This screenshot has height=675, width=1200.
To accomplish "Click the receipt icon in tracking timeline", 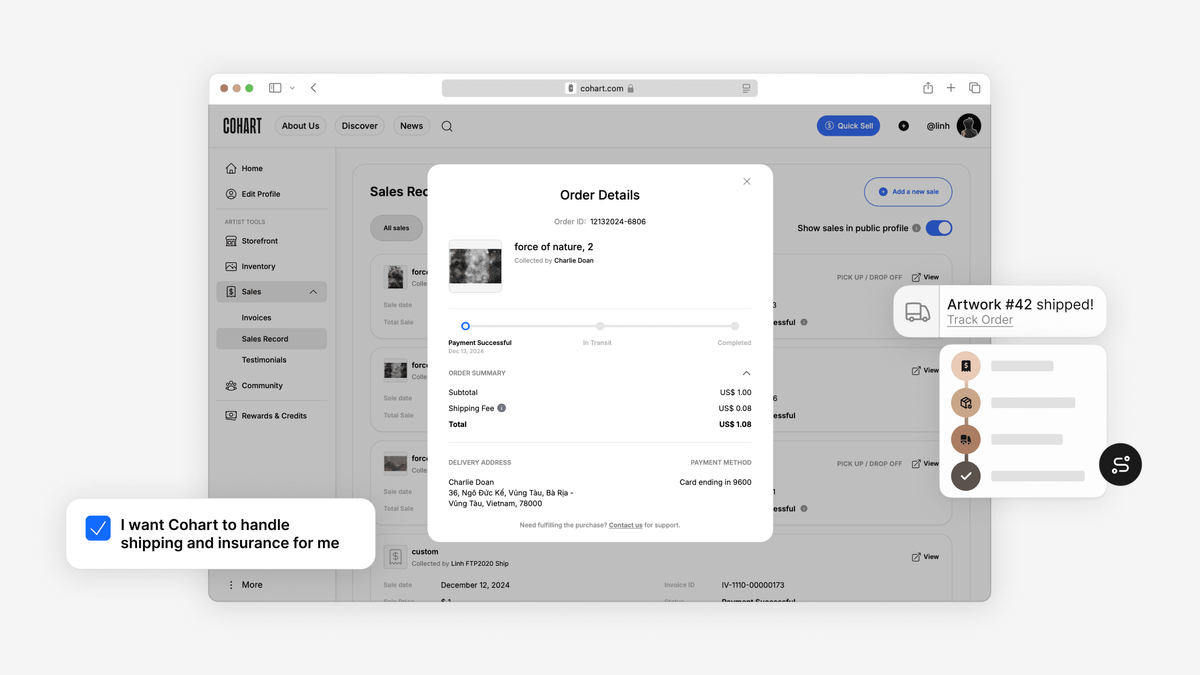I will click(966, 366).
